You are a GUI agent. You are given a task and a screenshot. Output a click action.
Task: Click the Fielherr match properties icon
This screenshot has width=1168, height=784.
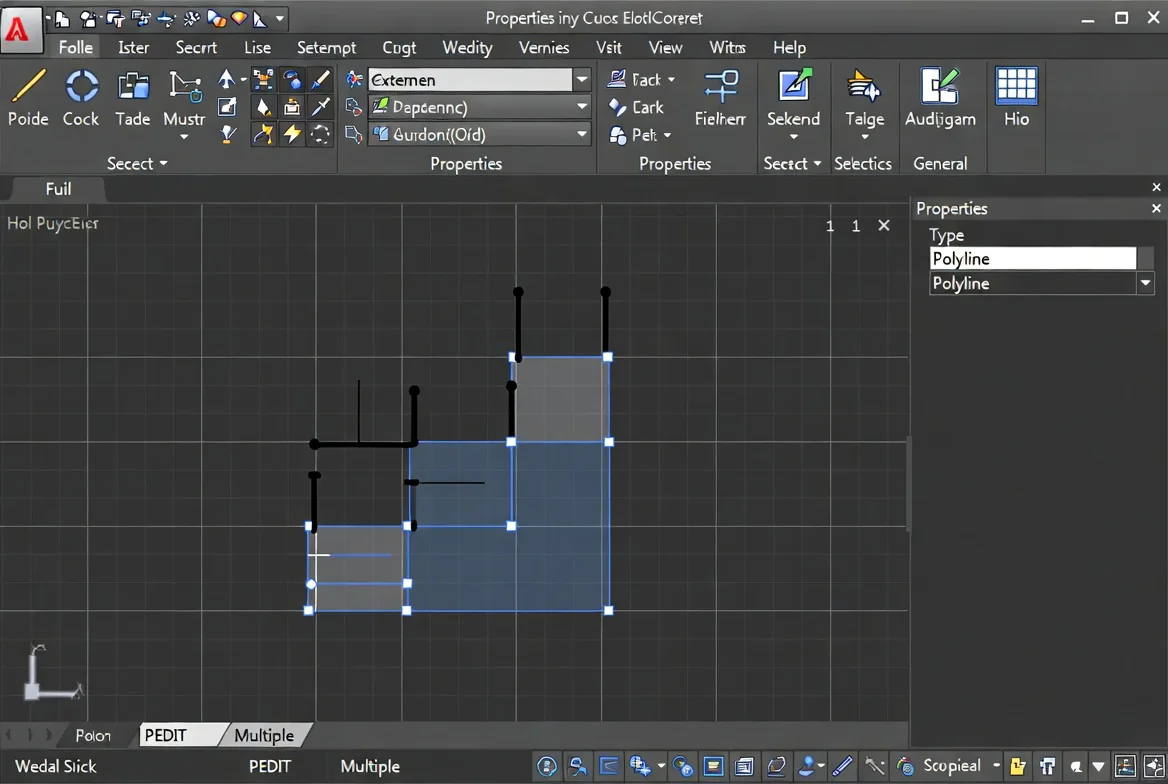720,86
